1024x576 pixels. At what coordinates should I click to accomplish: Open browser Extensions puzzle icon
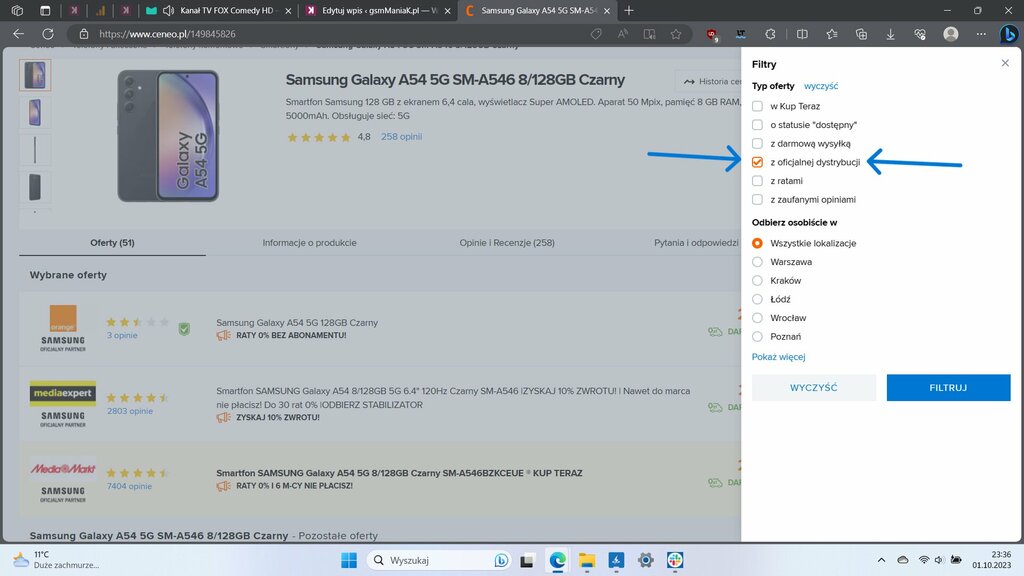pyautogui.click(x=771, y=34)
